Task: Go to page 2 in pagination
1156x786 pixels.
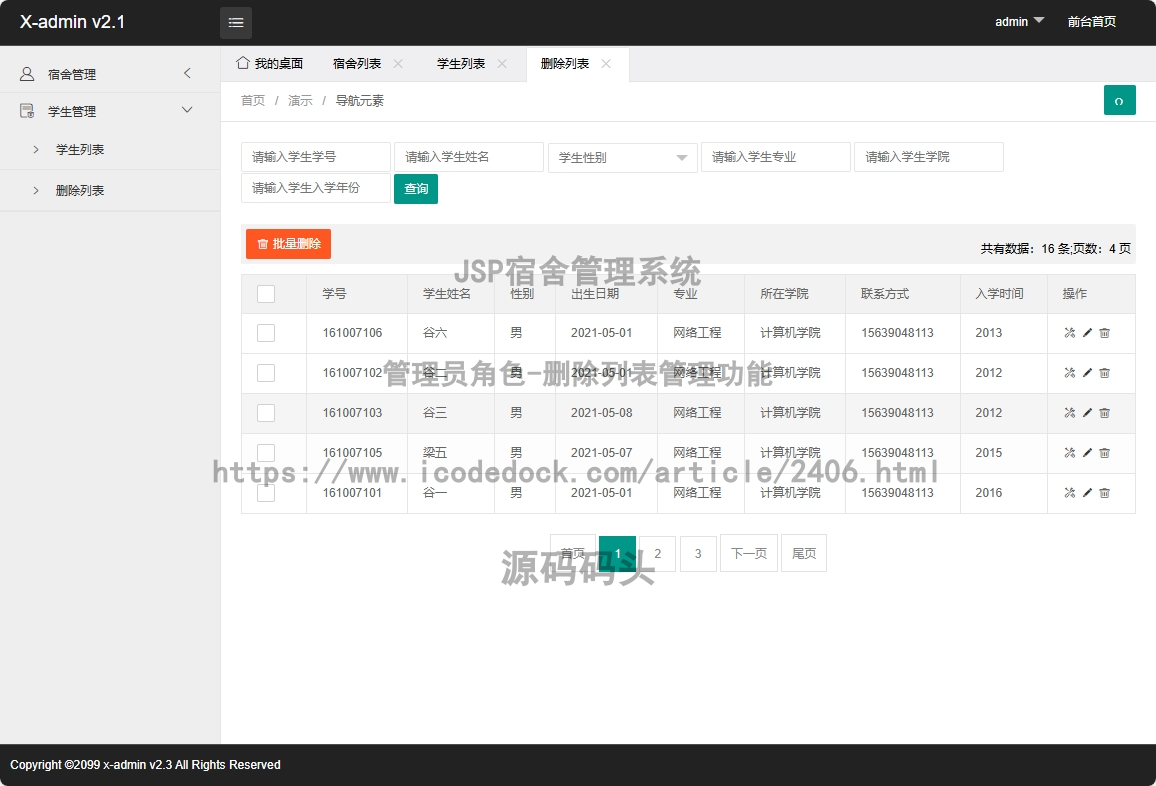Action: click(x=658, y=553)
